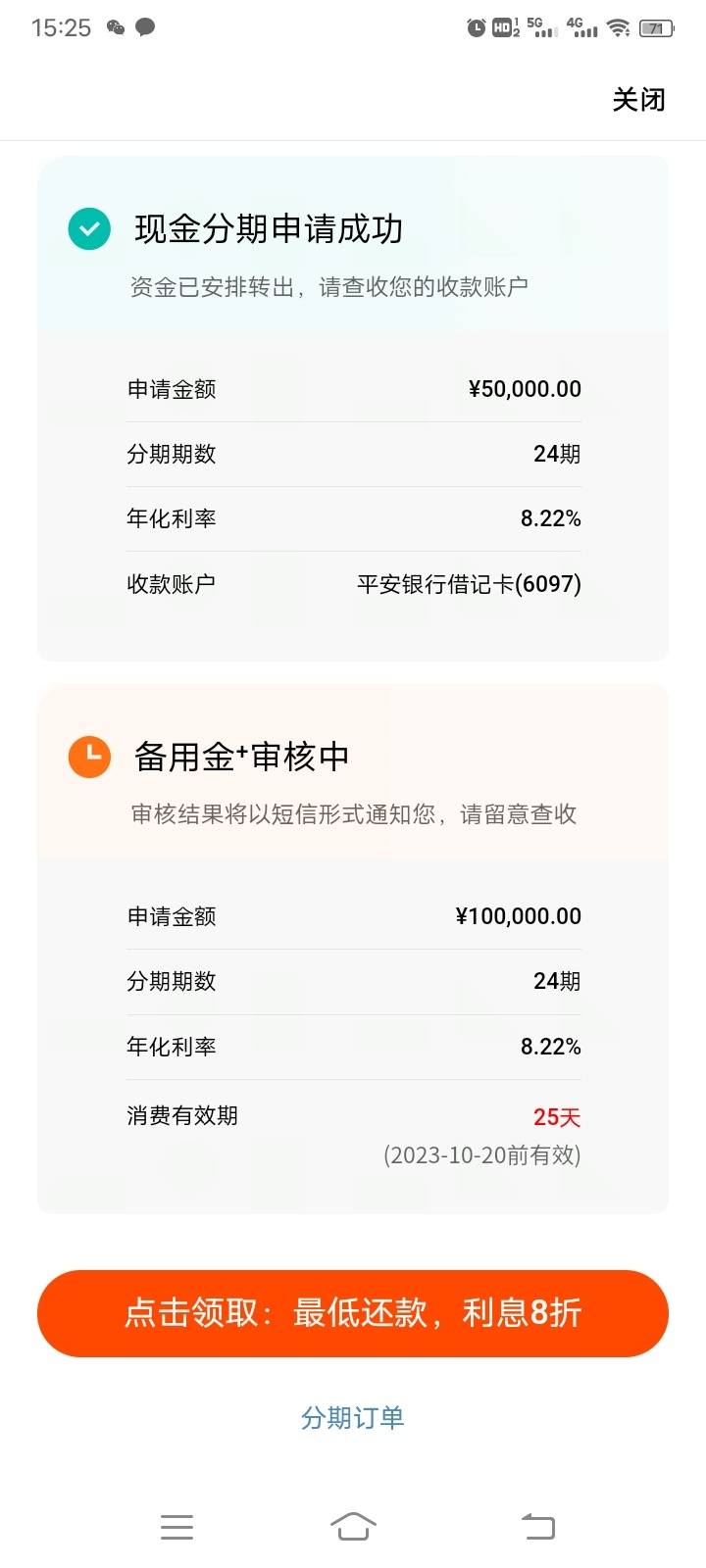The width and height of the screenshot is (706, 1568).
Task: Tap the battery level indicator
Action: (x=656, y=28)
